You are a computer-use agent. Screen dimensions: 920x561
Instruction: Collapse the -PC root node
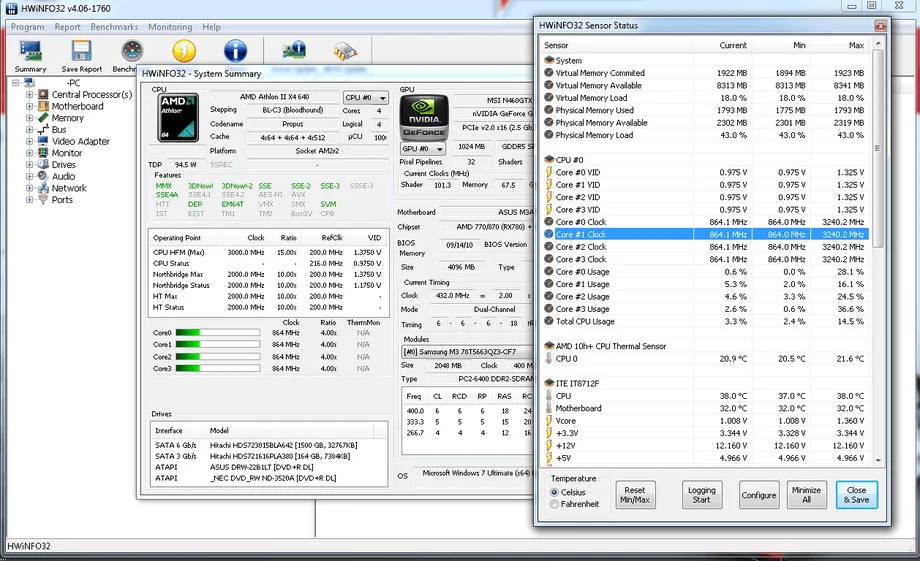(x=16, y=83)
